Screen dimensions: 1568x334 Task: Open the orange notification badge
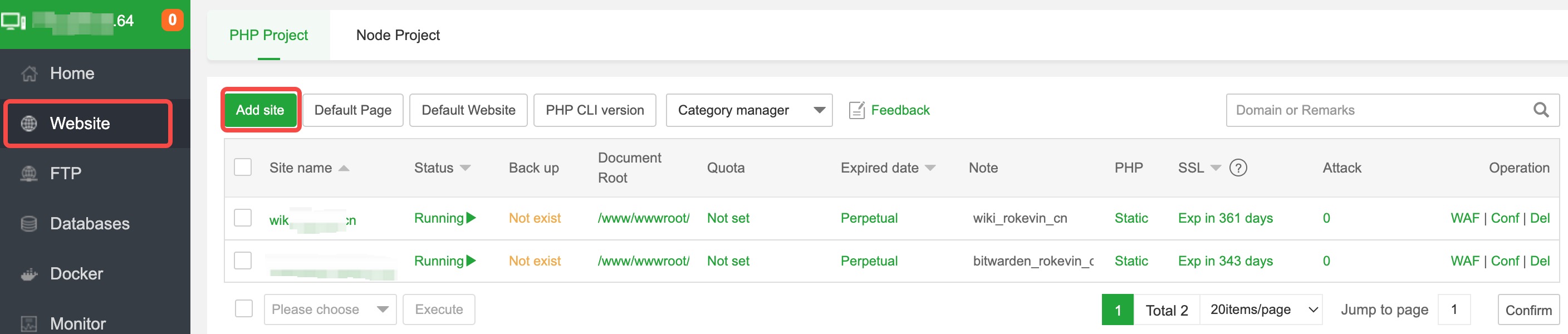click(172, 20)
